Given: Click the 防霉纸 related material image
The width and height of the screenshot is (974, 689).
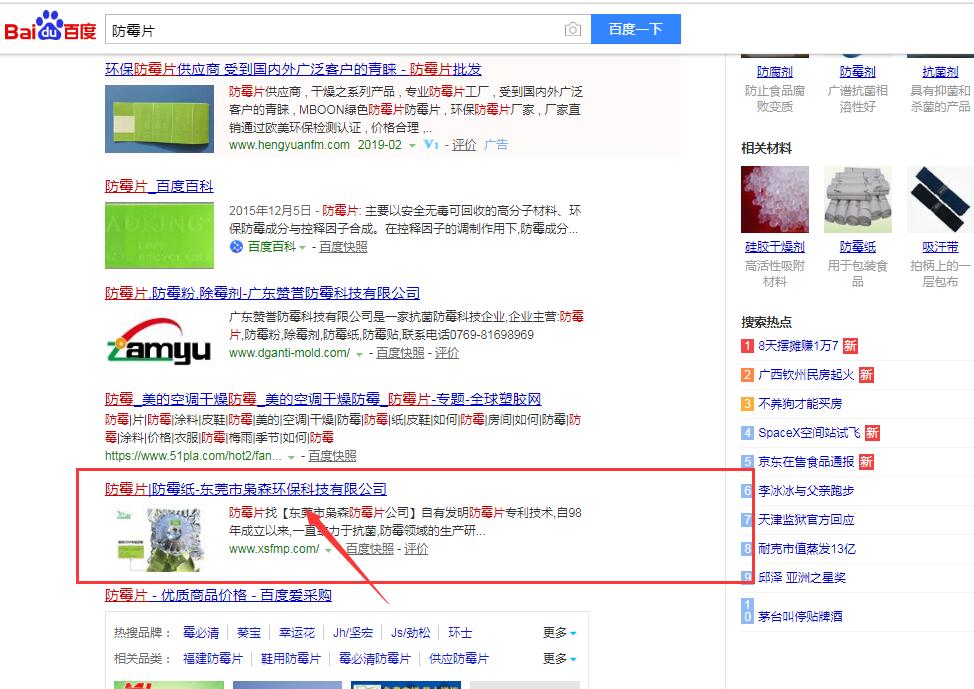Looking at the screenshot, I should click(x=857, y=199).
